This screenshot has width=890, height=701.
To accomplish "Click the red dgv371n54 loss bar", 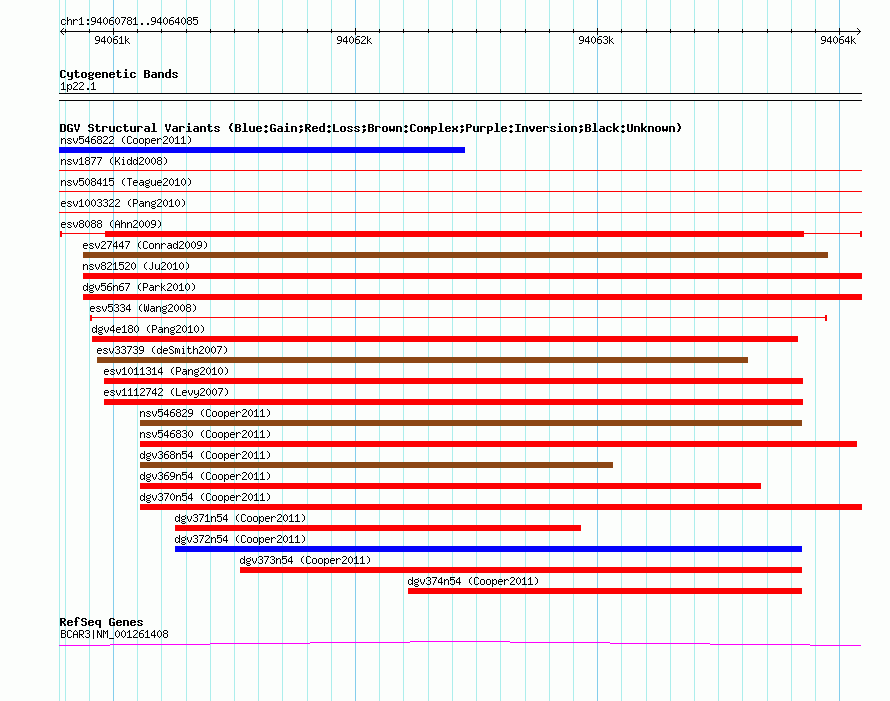I will (x=378, y=528).
